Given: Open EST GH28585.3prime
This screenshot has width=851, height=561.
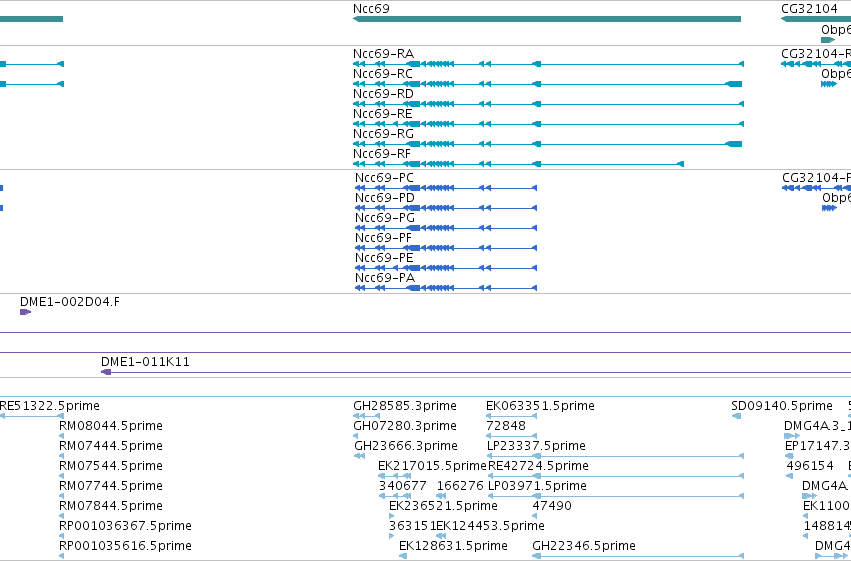Looking at the screenshot, I should (405, 406).
